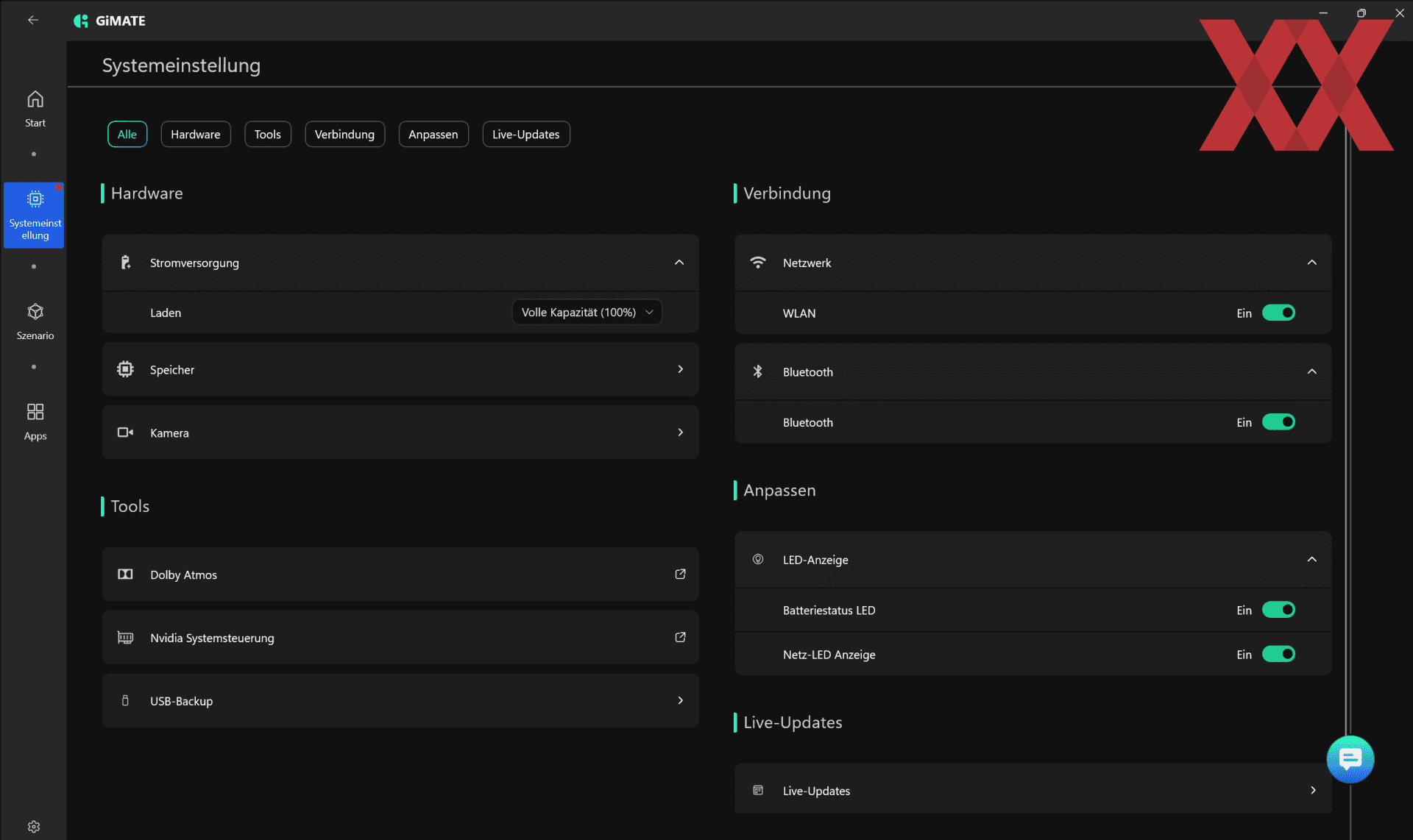
Task: Open the chat support bubble
Action: click(1350, 759)
